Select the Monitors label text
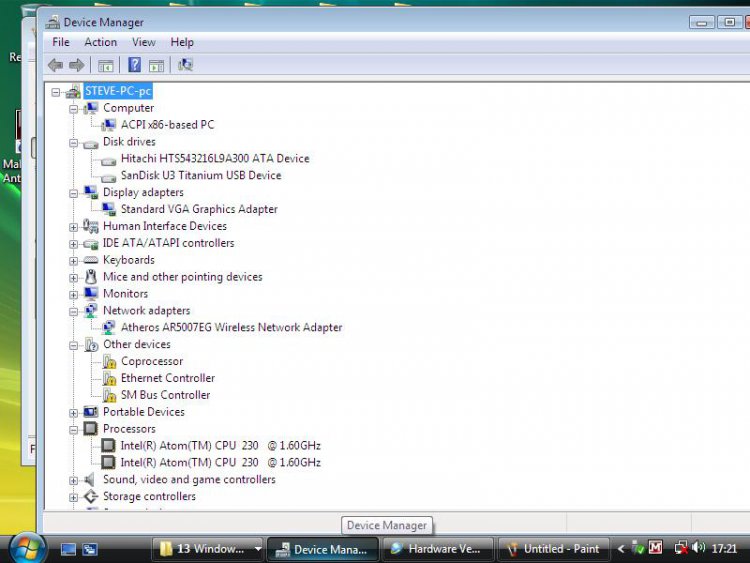Screen dimensions: 750x563 pyautogui.click(x=125, y=294)
